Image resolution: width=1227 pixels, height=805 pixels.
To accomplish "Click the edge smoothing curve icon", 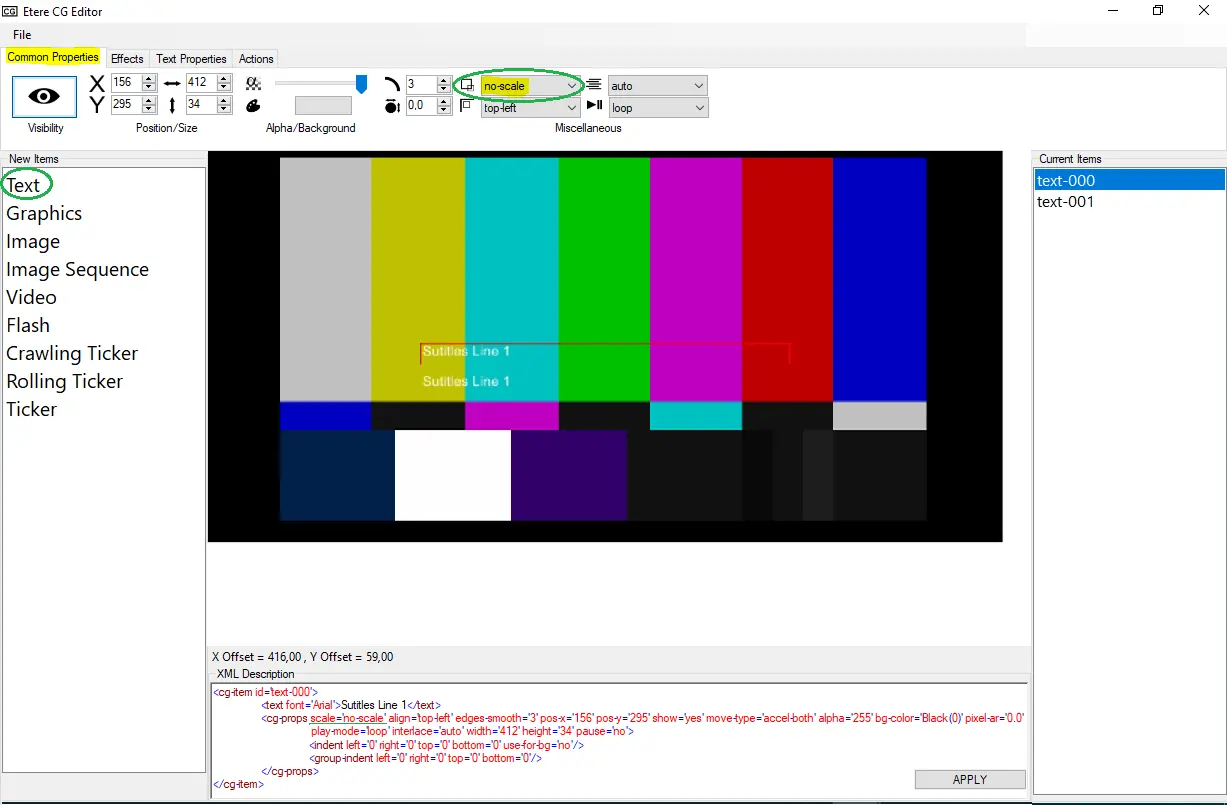I will point(392,84).
